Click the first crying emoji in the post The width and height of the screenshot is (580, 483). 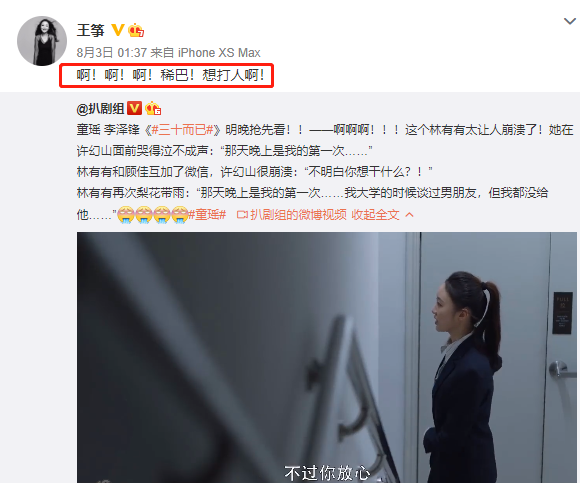point(126,215)
